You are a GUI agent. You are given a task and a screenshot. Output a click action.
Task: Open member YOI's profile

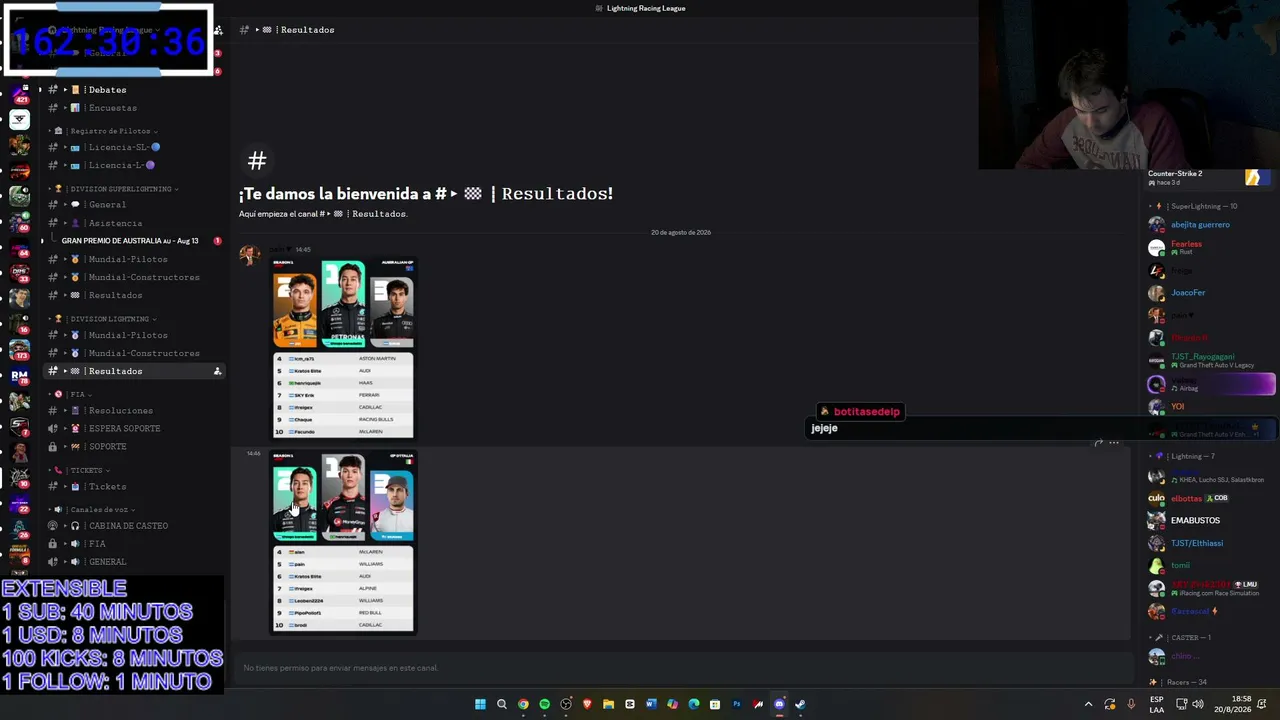coord(1210,407)
